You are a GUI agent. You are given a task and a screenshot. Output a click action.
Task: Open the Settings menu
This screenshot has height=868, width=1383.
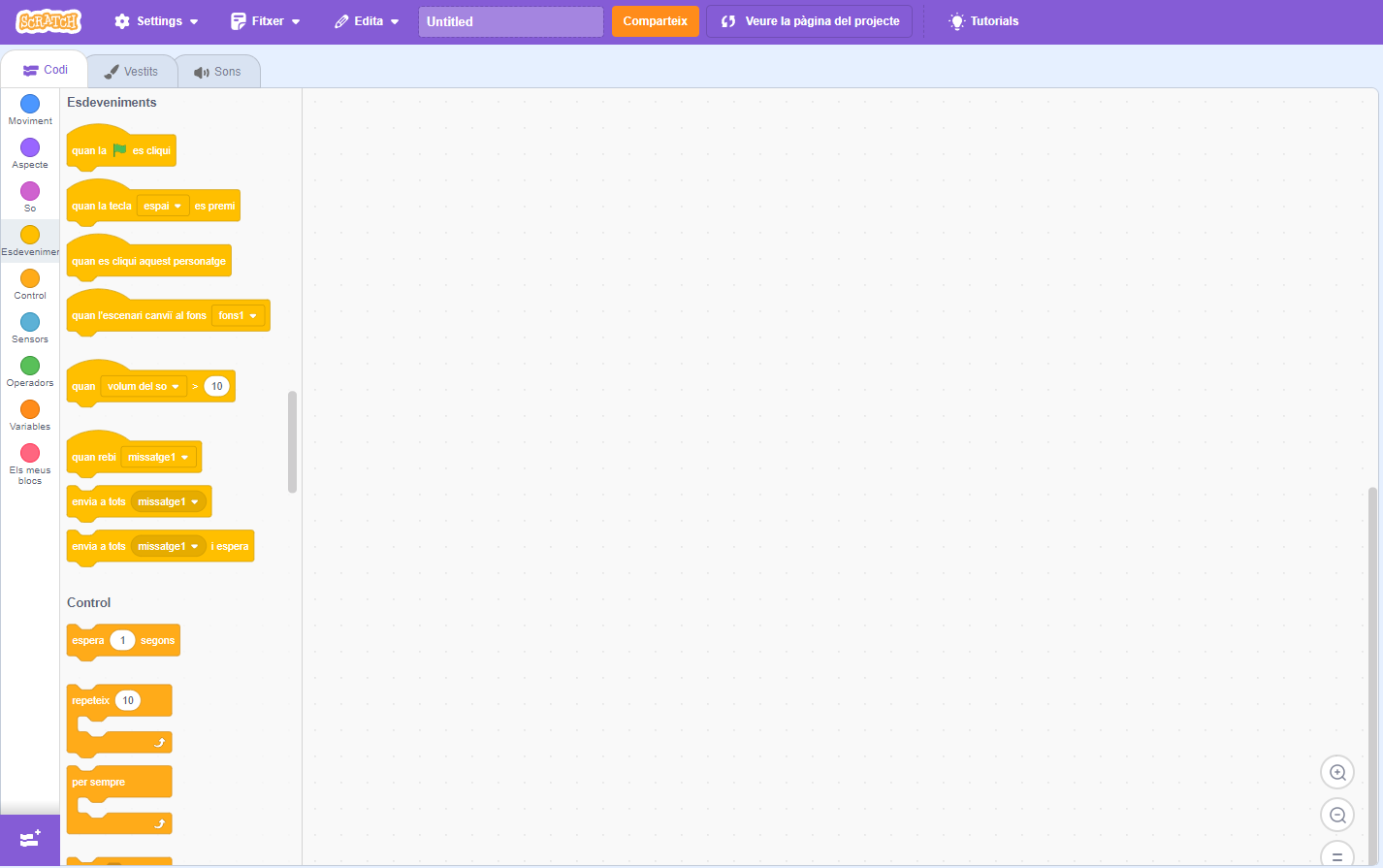156,21
